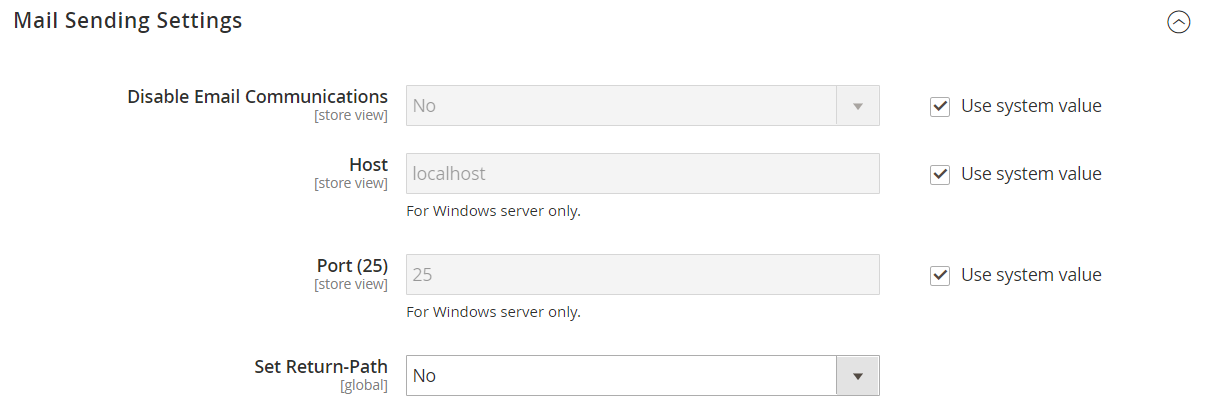1205x409 pixels.
Task: Uncheck Use system value for Disable Email Communications
Action: (940, 106)
